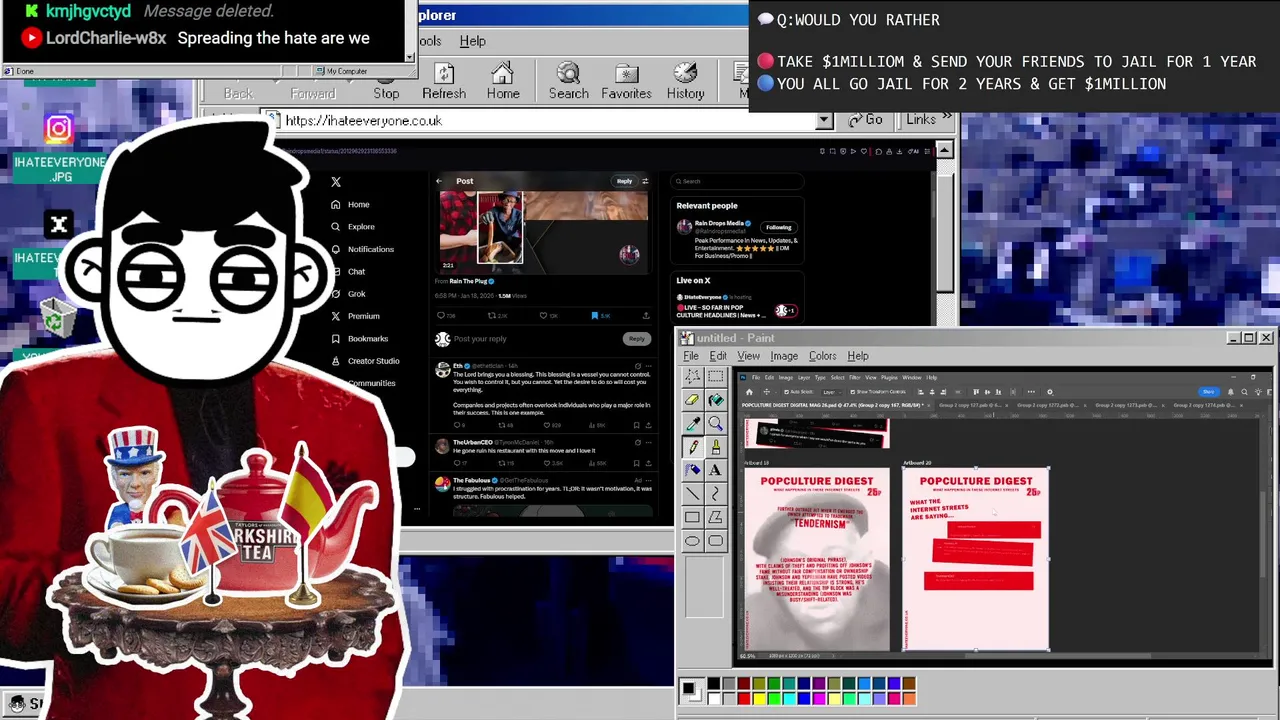Share the main post using the share icon
Screen dimensions: 1280x720
(x=645, y=315)
